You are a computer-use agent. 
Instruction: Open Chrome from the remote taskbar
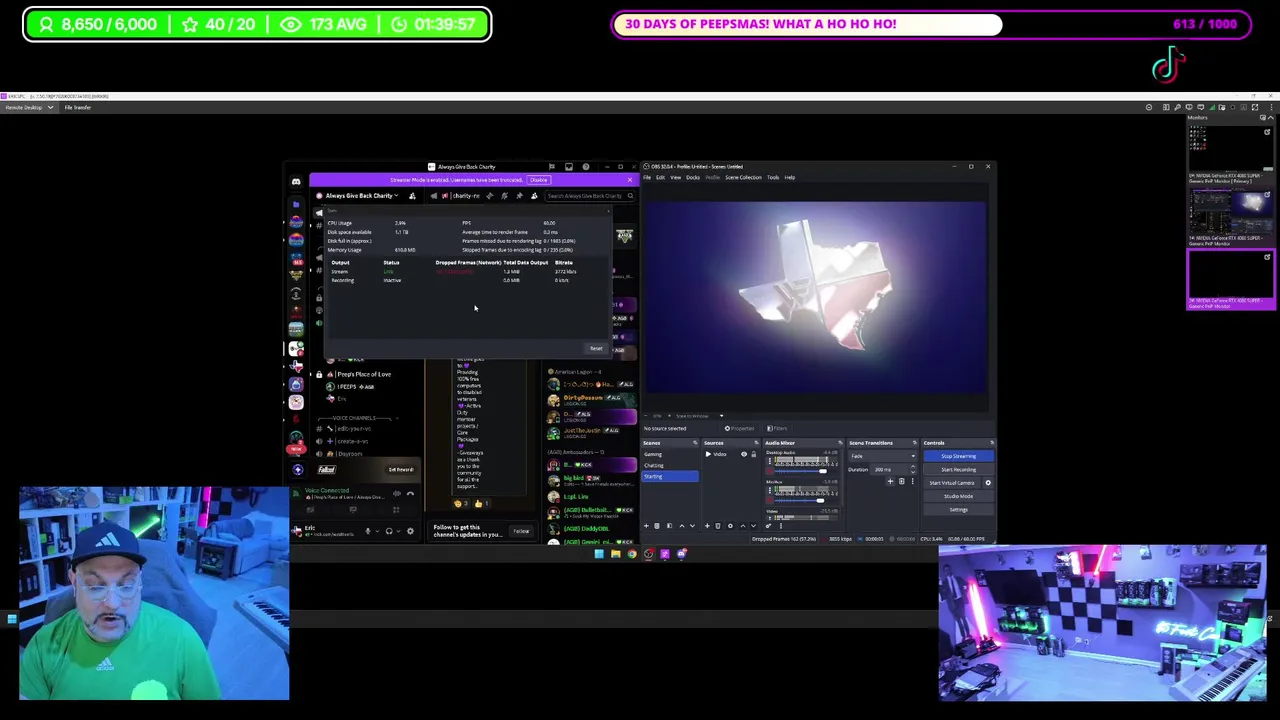click(x=632, y=554)
